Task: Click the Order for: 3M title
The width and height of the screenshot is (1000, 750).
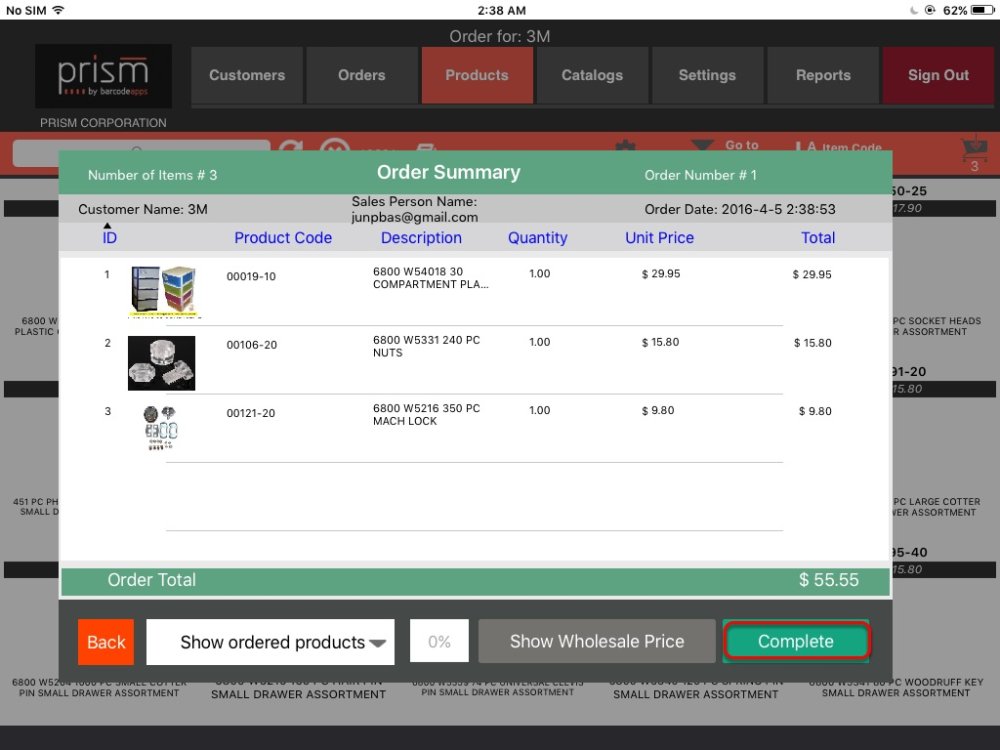Action: [499, 36]
